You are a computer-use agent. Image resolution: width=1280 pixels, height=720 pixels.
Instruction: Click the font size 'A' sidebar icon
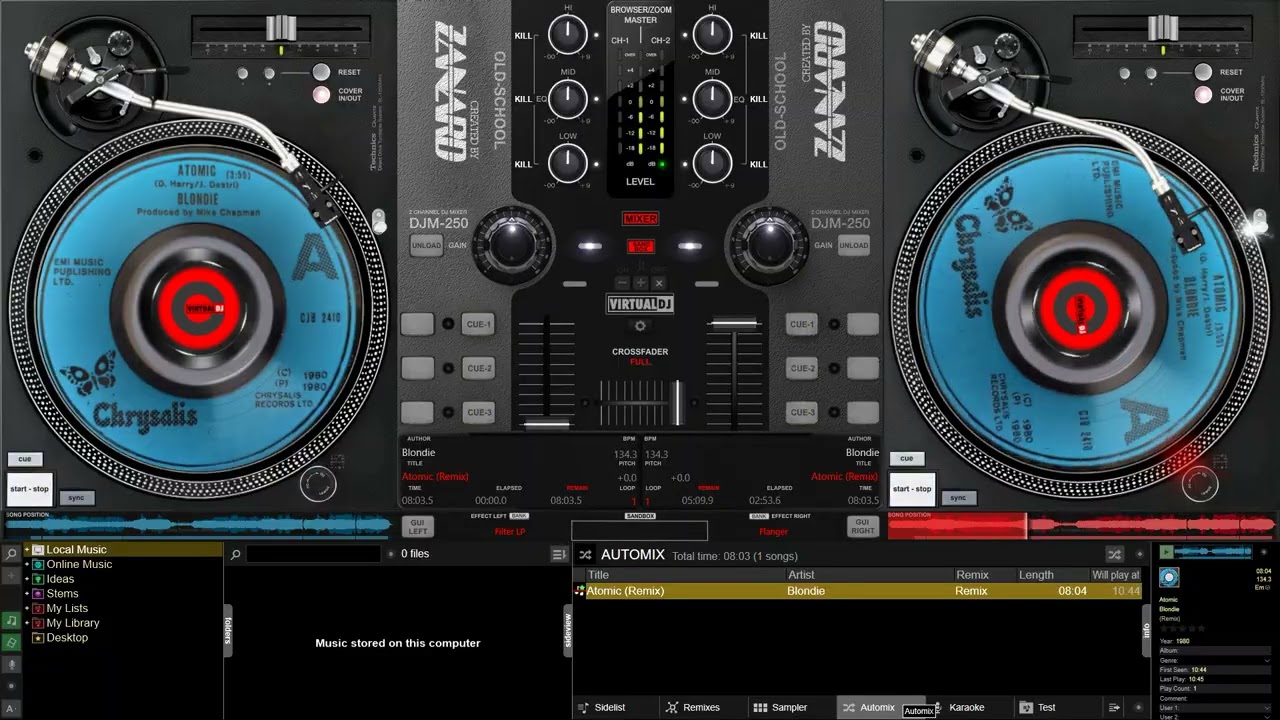click(x=12, y=708)
